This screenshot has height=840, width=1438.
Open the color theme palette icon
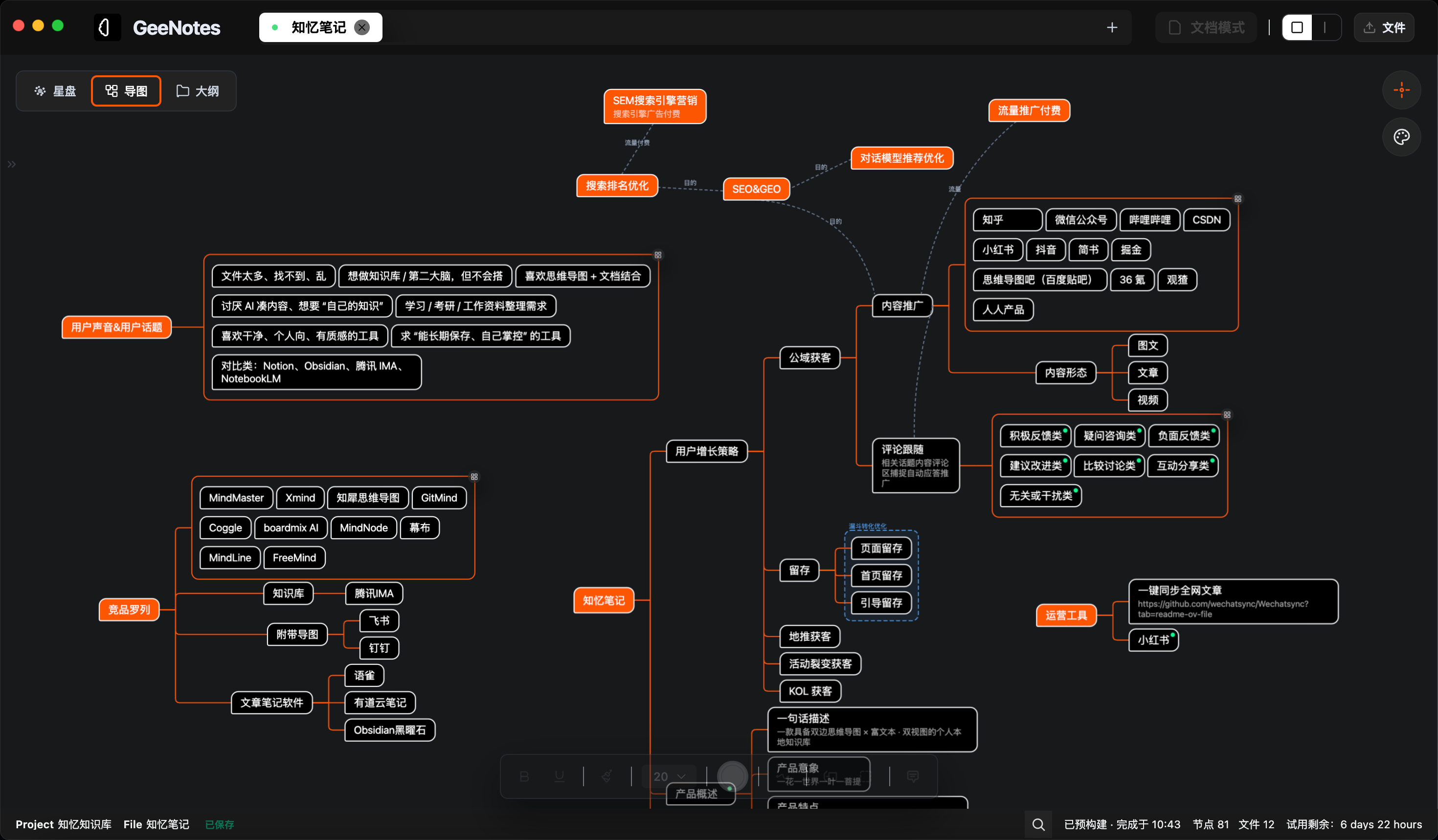click(x=1401, y=137)
